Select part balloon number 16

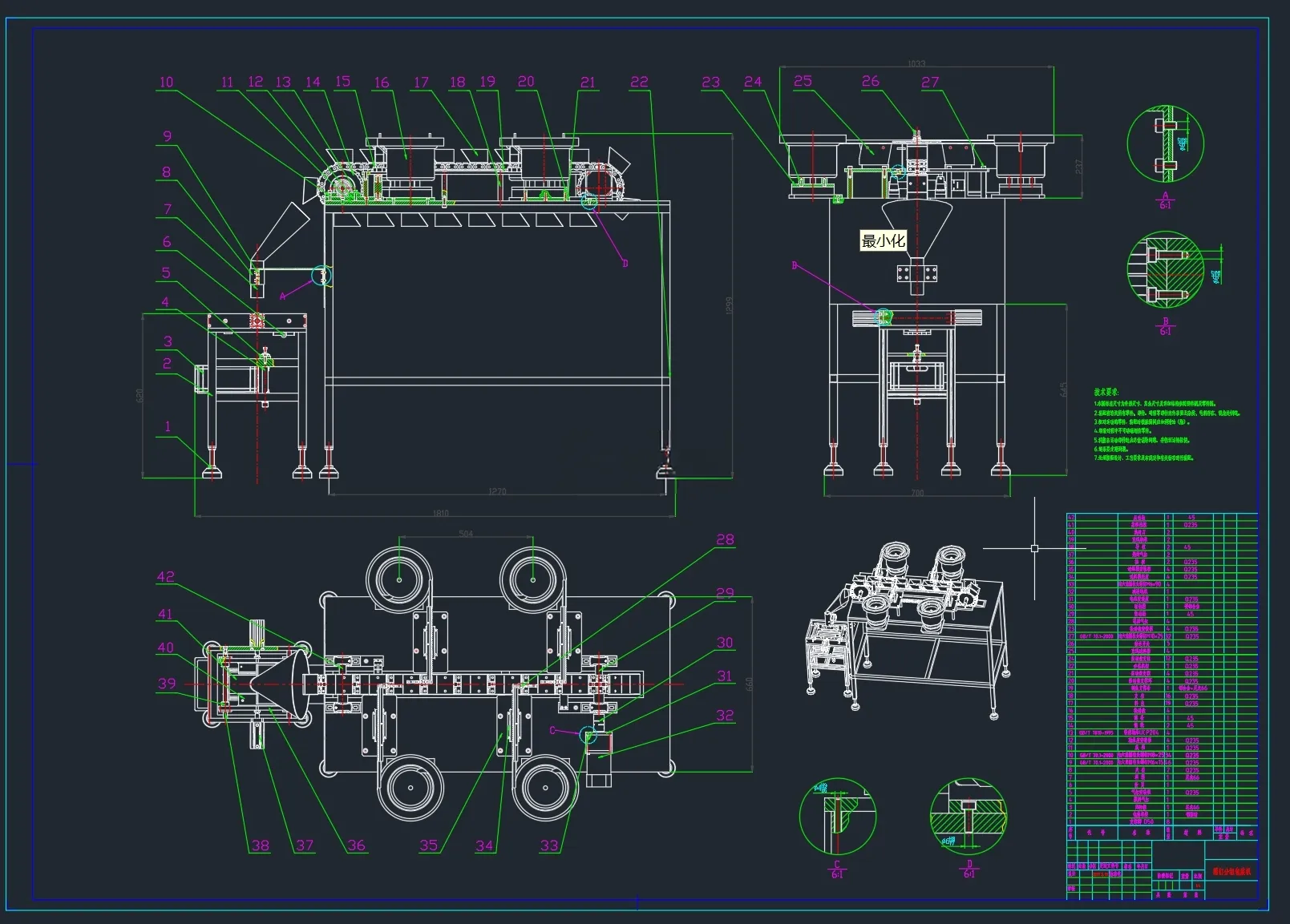pos(382,82)
